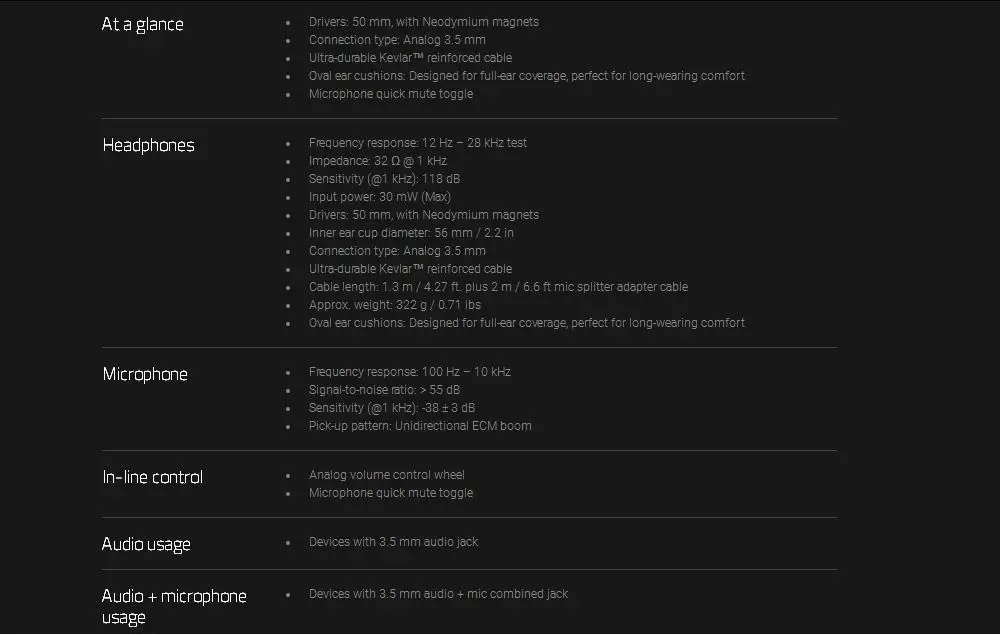Viewport: 1000px width, 635px height.
Task: Select the Impedance 32 Ω specification line
Action: click(x=377, y=161)
